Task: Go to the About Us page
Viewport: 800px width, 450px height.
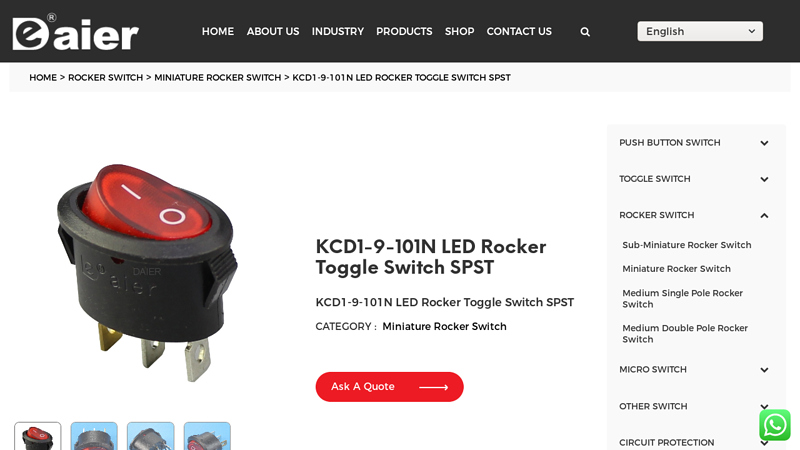Action: [273, 32]
